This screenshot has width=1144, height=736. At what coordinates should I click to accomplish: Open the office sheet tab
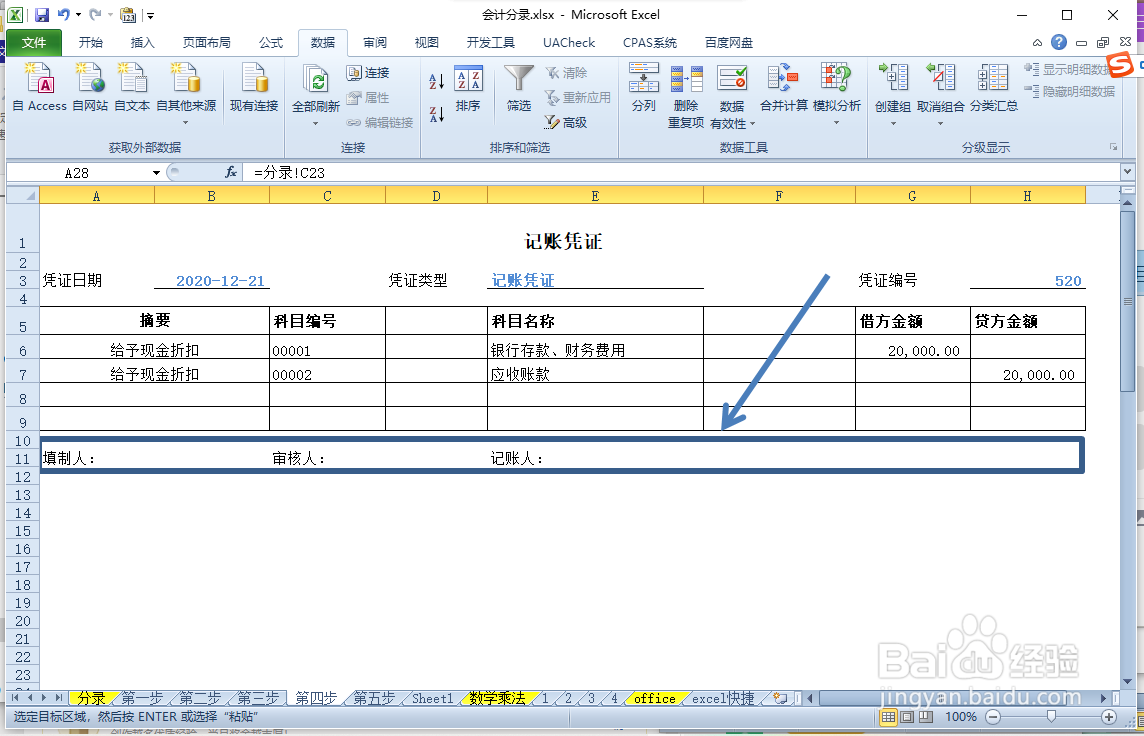pos(654,698)
